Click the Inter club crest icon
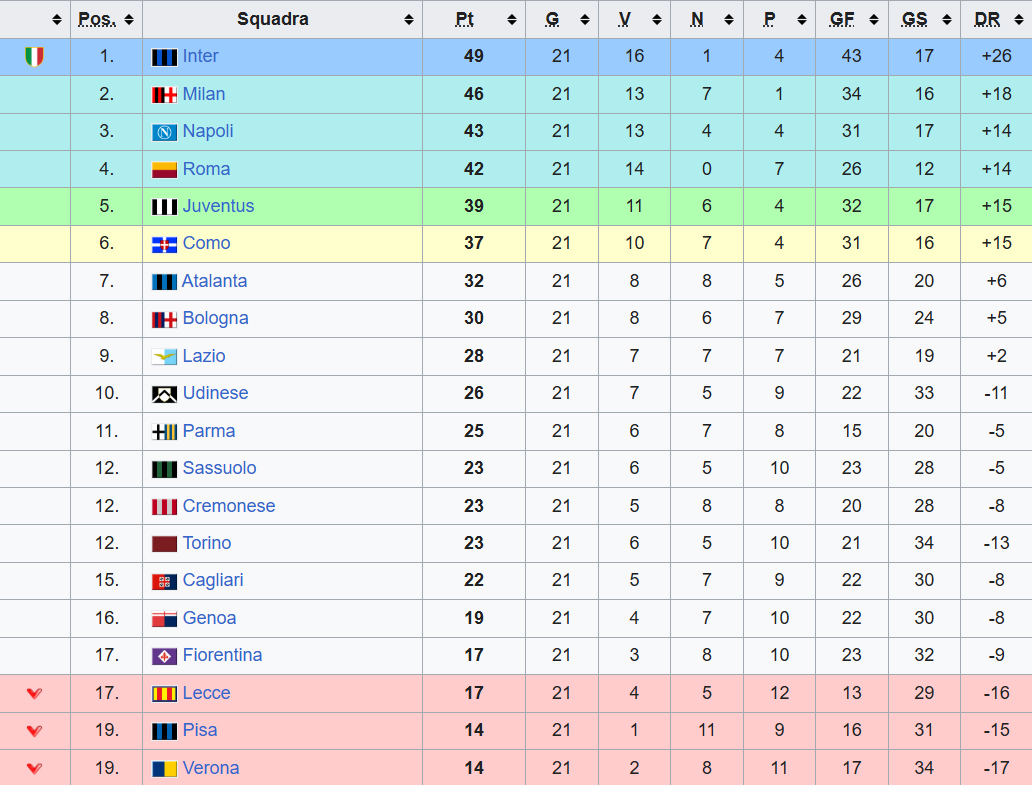The height and width of the screenshot is (785, 1032). 164,57
